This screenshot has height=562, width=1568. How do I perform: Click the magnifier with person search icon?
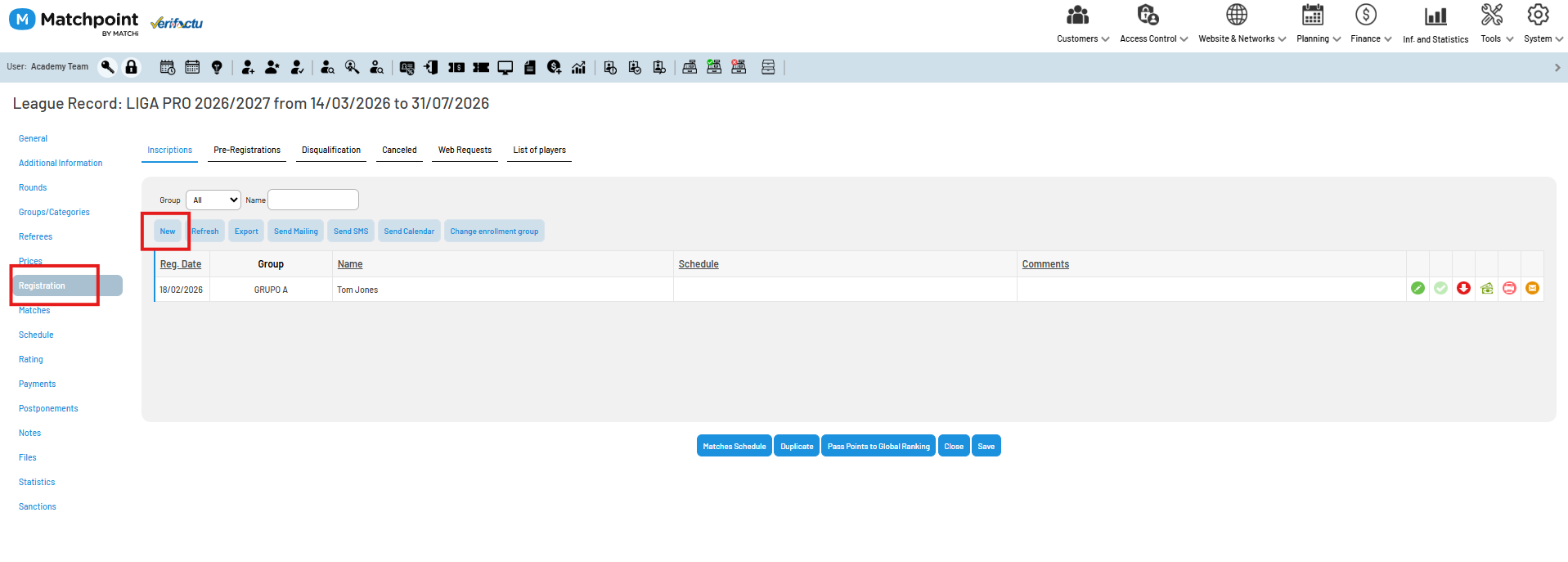click(x=353, y=67)
